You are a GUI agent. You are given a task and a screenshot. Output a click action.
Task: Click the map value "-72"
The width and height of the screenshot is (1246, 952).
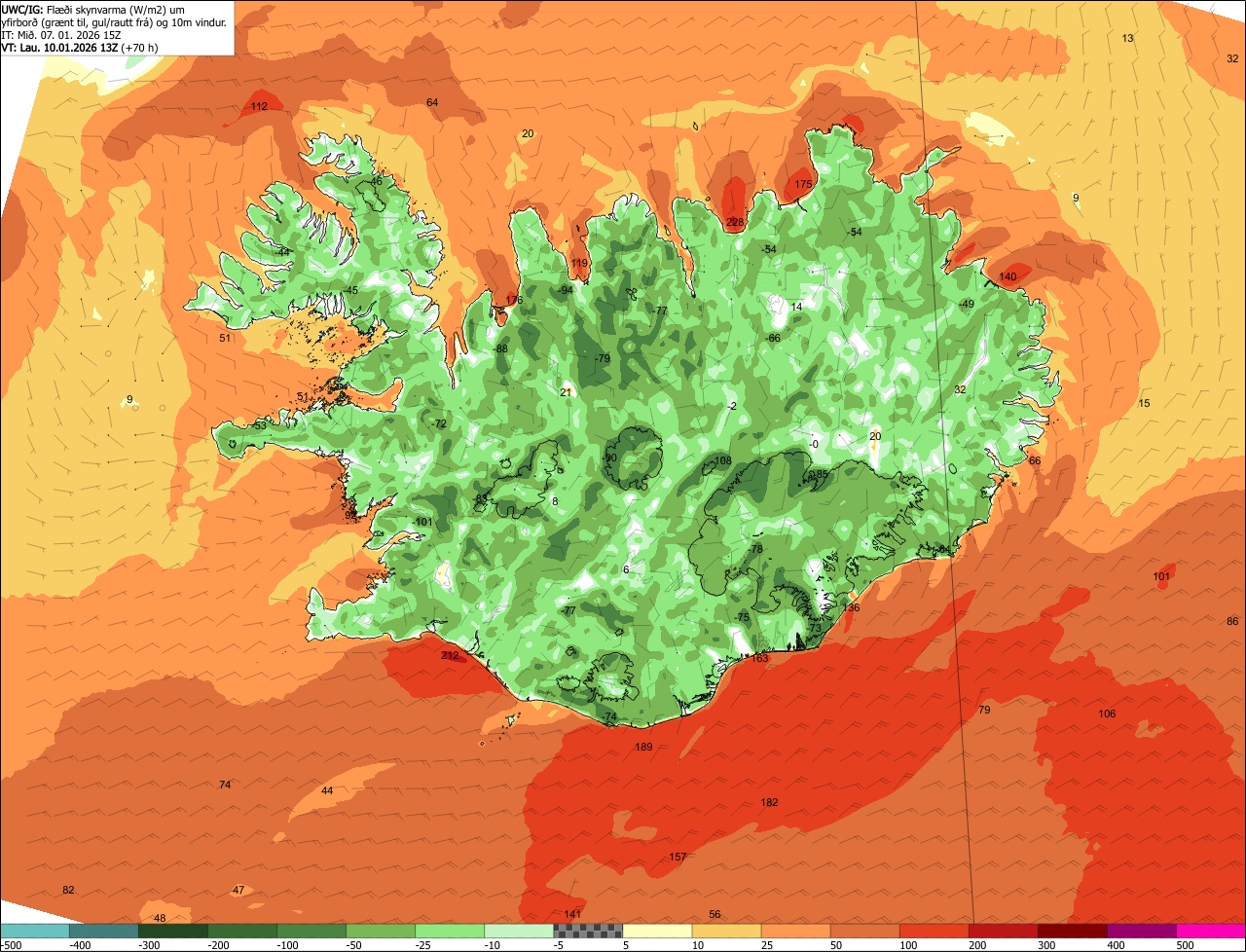pyautogui.click(x=439, y=423)
